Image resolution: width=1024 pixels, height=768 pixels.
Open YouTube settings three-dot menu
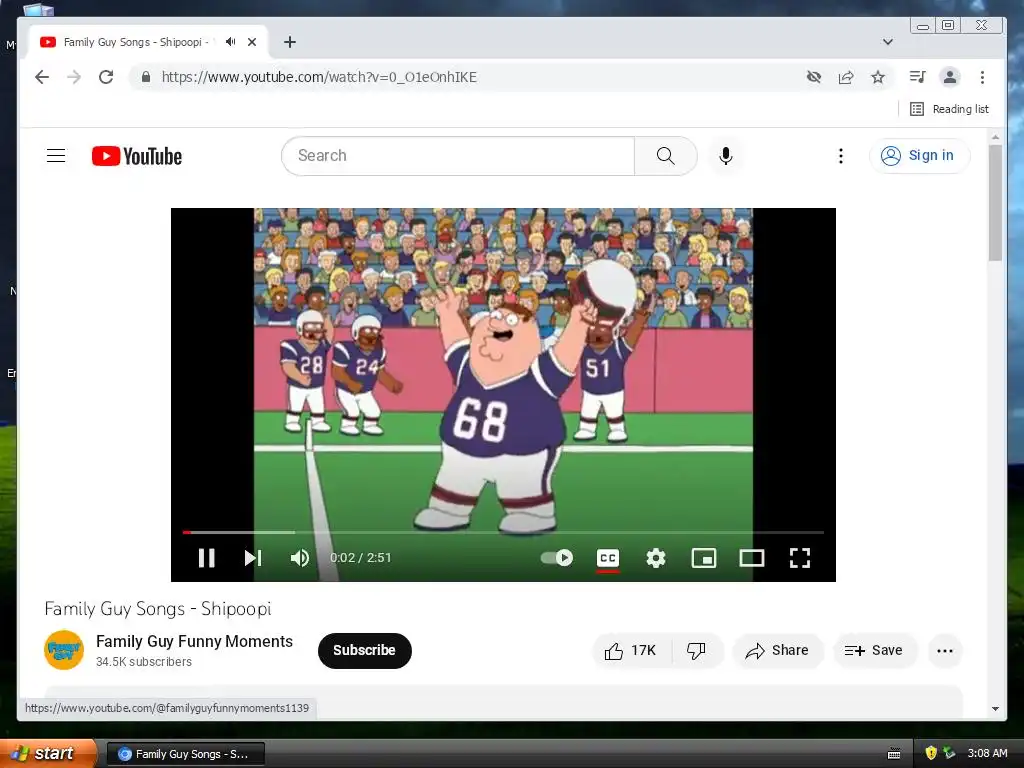click(x=840, y=155)
